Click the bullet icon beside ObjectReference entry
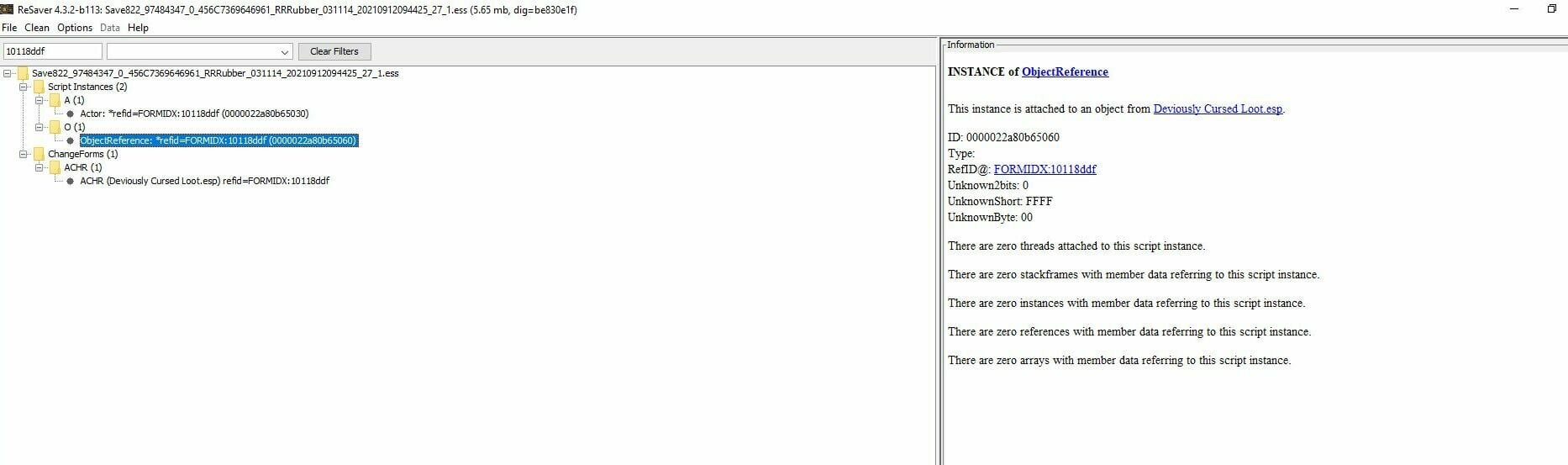Screen dimensions: 1568x465 pos(71,140)
